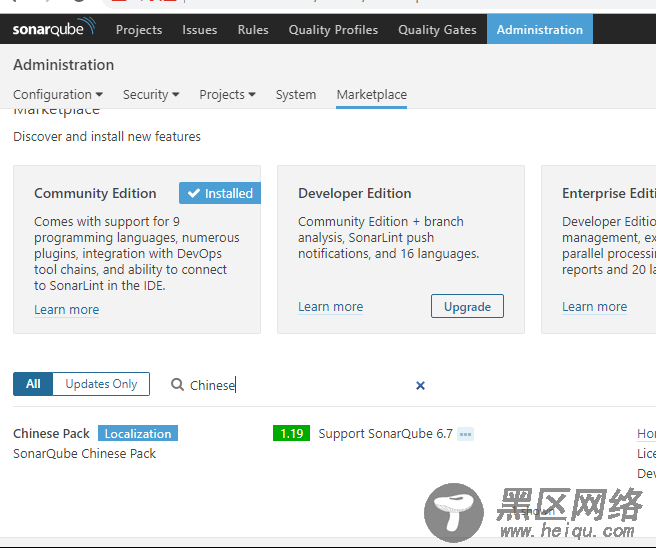Expand the Configuration dropdown
The height and width of the screenshot is (548, 656).
[x=58, y=95]
